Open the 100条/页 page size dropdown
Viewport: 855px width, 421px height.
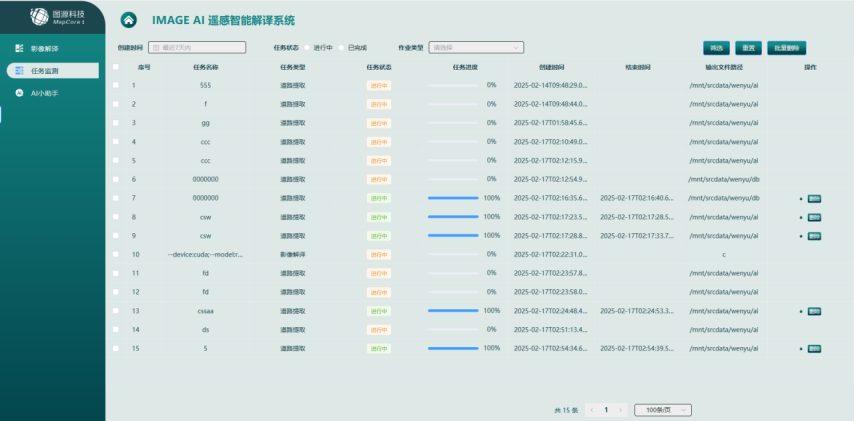click(x=664, y=409)
